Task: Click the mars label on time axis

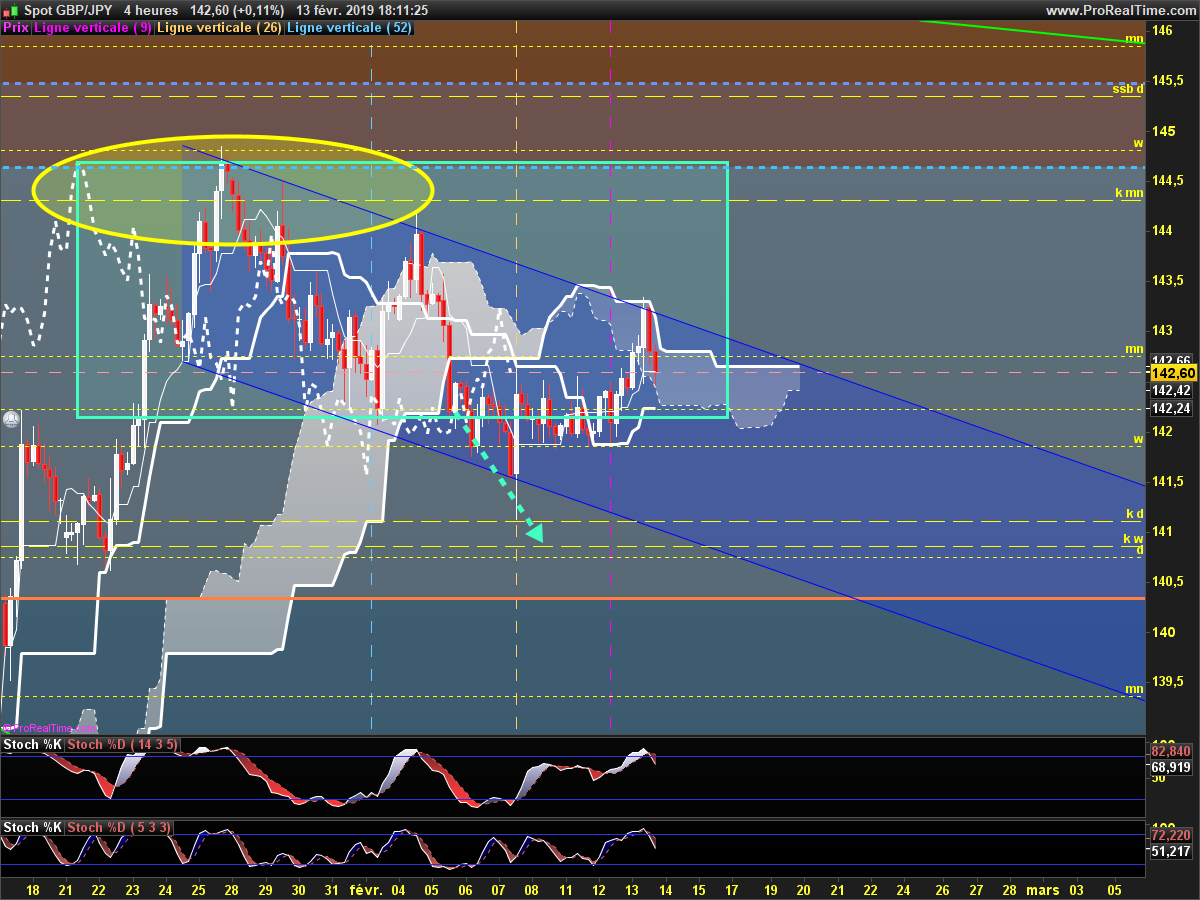Action: [x=1043, y=889]
